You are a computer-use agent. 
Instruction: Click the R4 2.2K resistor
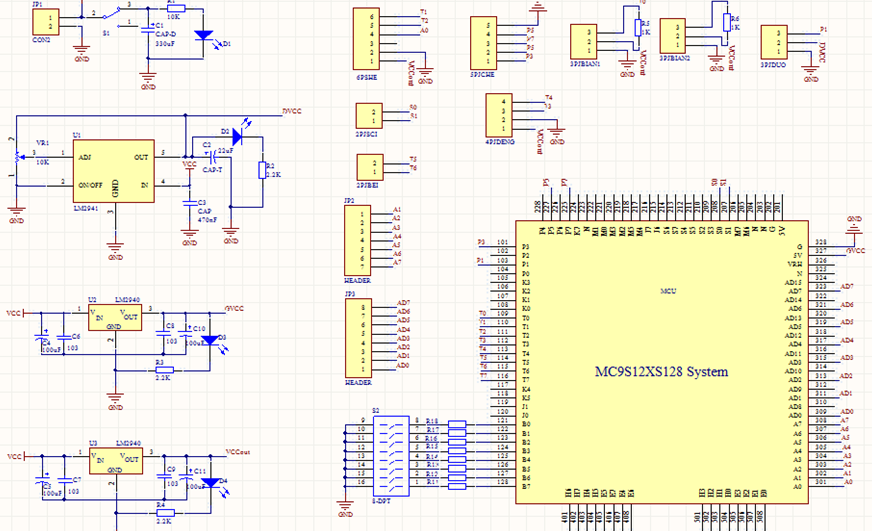coord(166,513)
